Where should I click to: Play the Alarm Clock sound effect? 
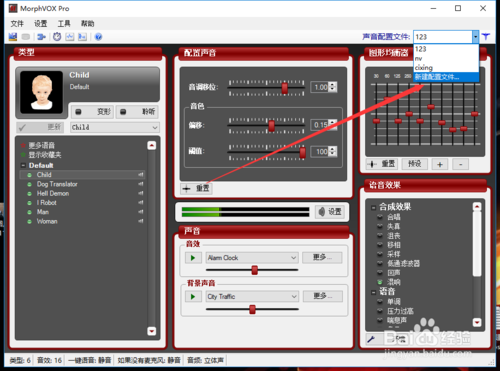[x=193, y=258]
